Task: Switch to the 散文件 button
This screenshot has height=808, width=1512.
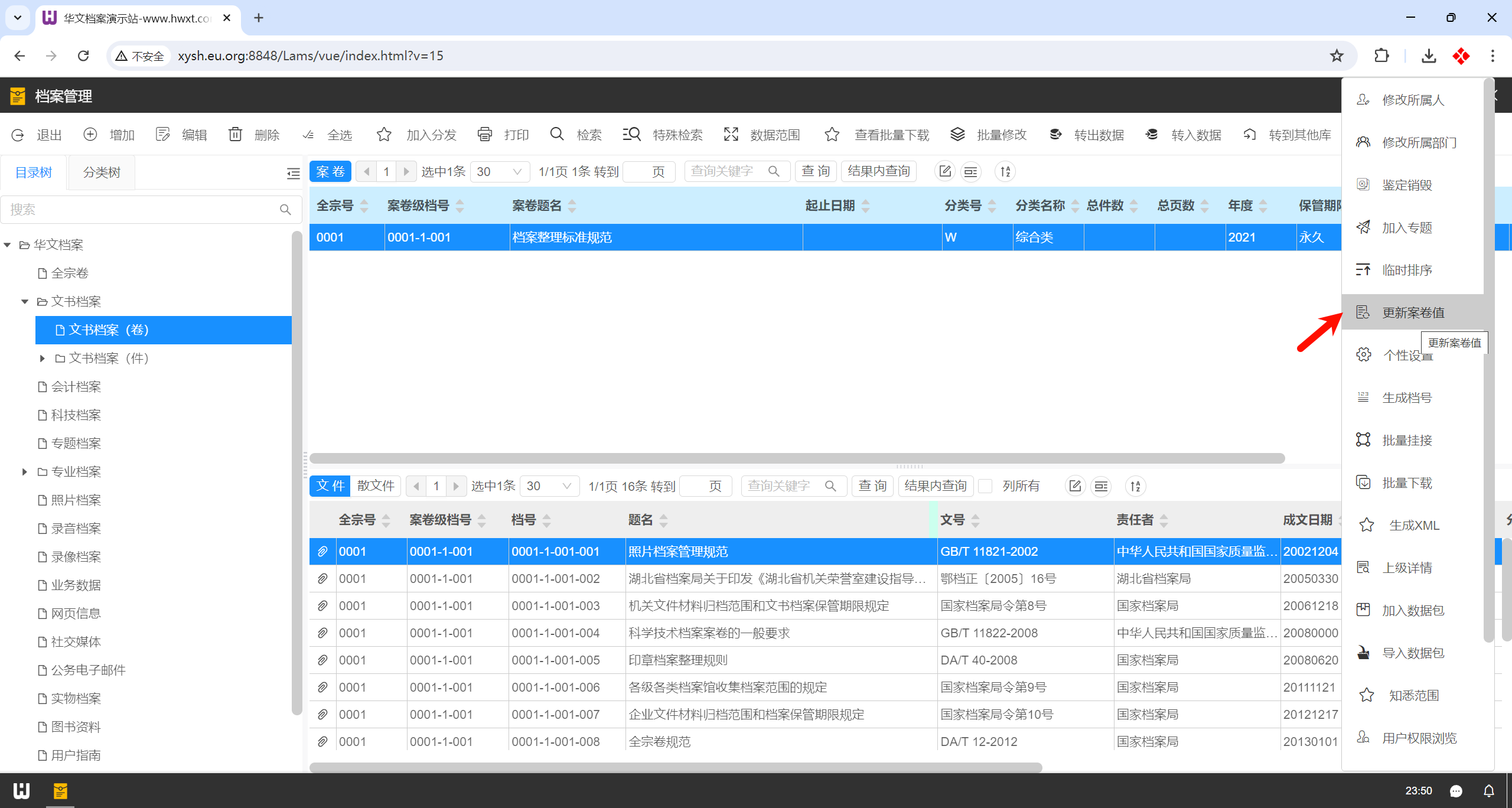Action: point(376,486)
